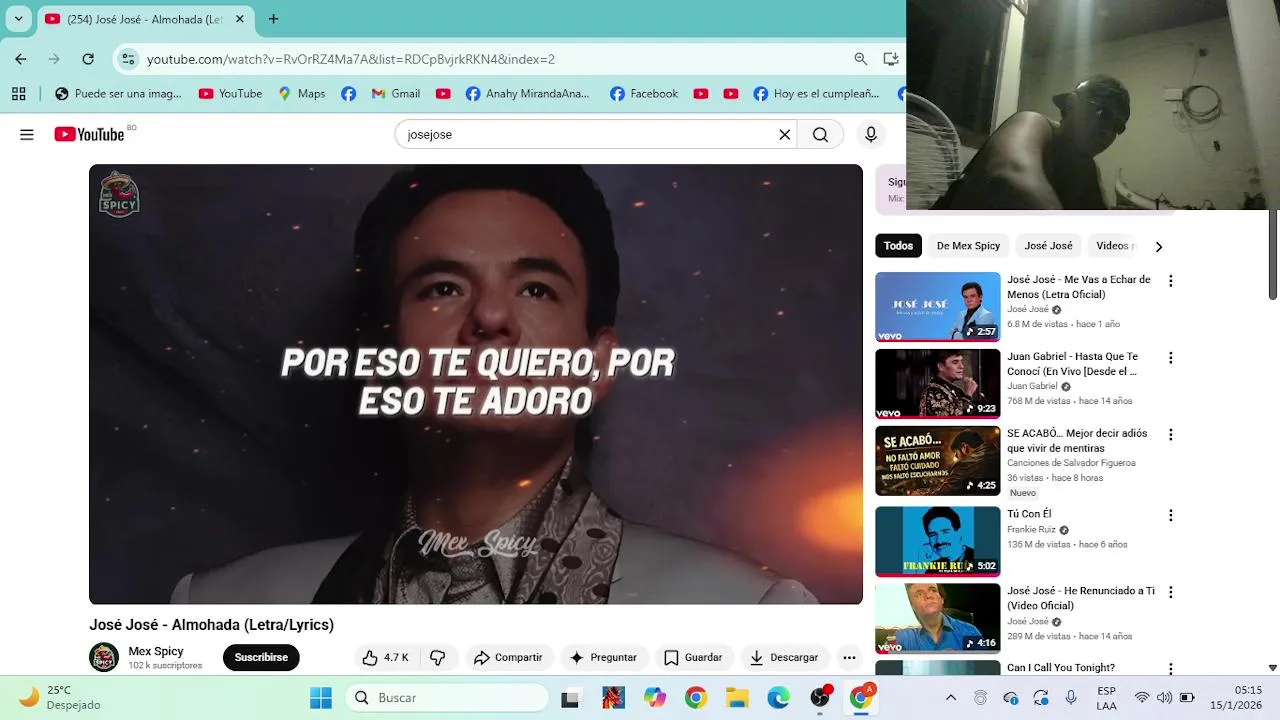Screen dimensions: 1280x720
Task: Open options for Juan Gabriel video
Action: 1170,357
